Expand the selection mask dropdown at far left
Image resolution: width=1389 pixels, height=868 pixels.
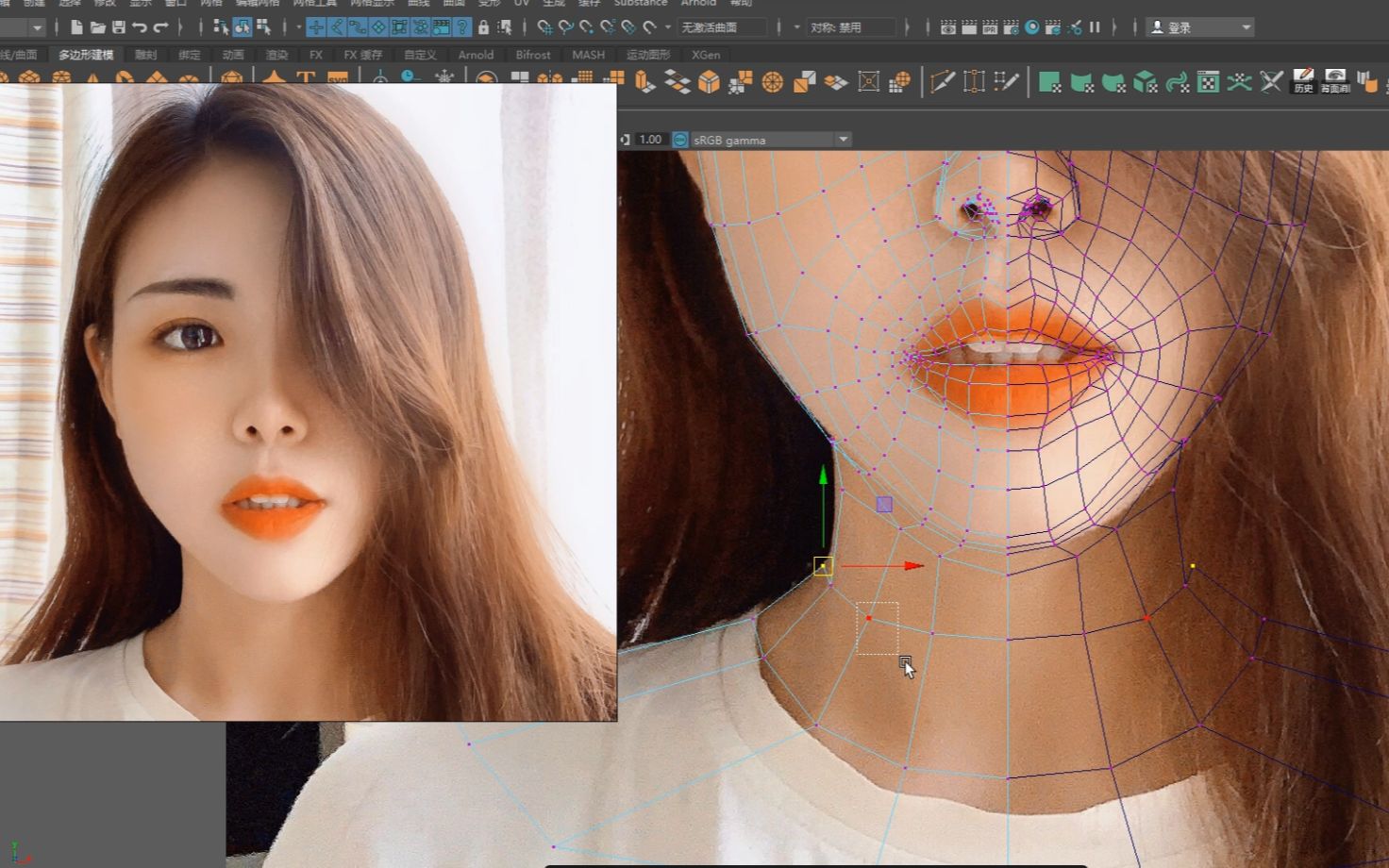(x=37, y=27)
